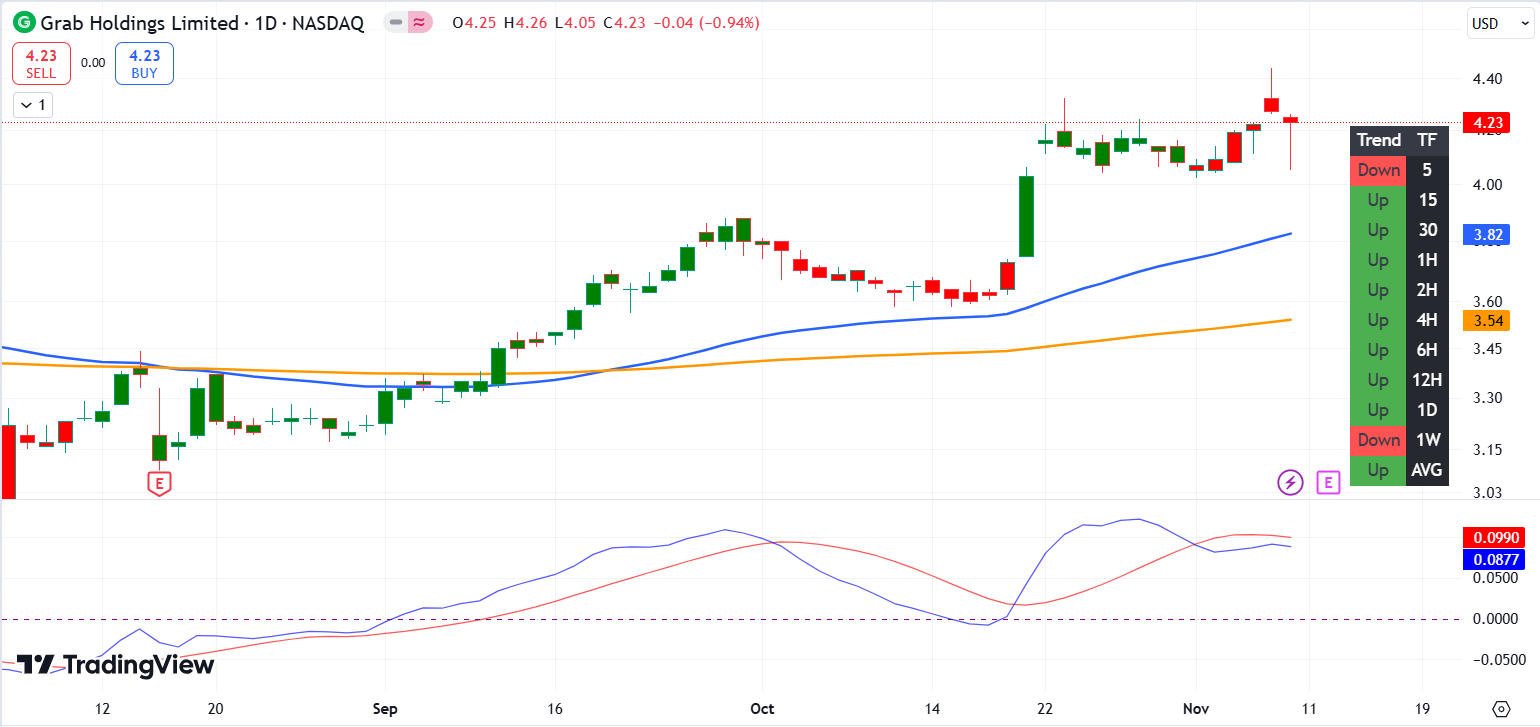Screen dimensions: 1540x727
Task: Click the Grab Holdings green logo icon
Action: pyautogui.click(x=23, y=22)
